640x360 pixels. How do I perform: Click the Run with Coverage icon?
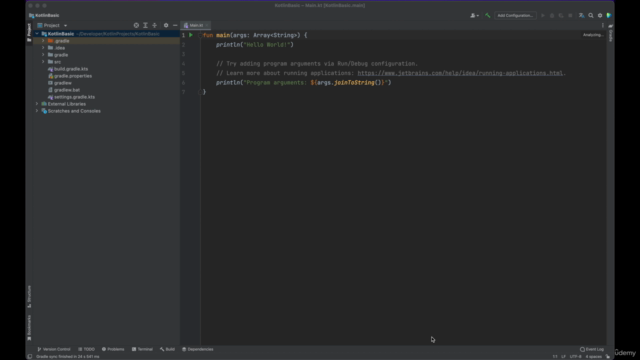[x=561, y=16]
